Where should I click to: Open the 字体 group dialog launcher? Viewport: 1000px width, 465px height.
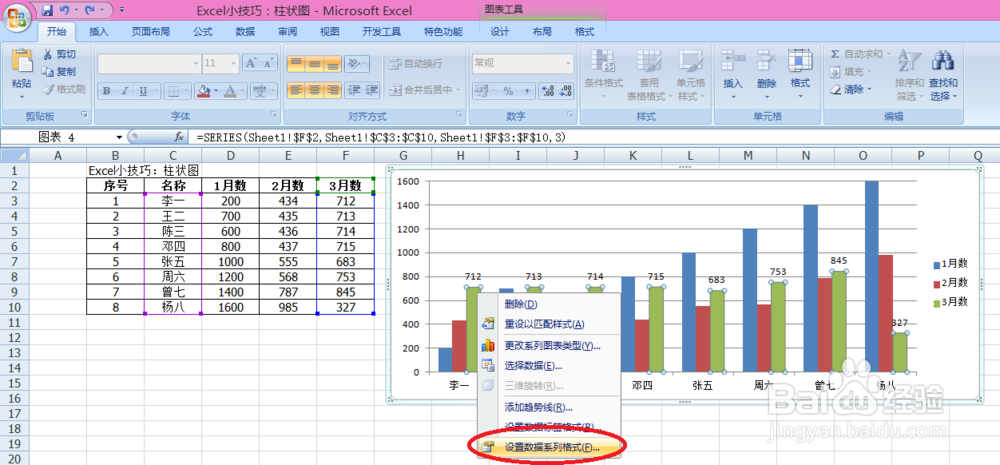(x=274, y=115)
